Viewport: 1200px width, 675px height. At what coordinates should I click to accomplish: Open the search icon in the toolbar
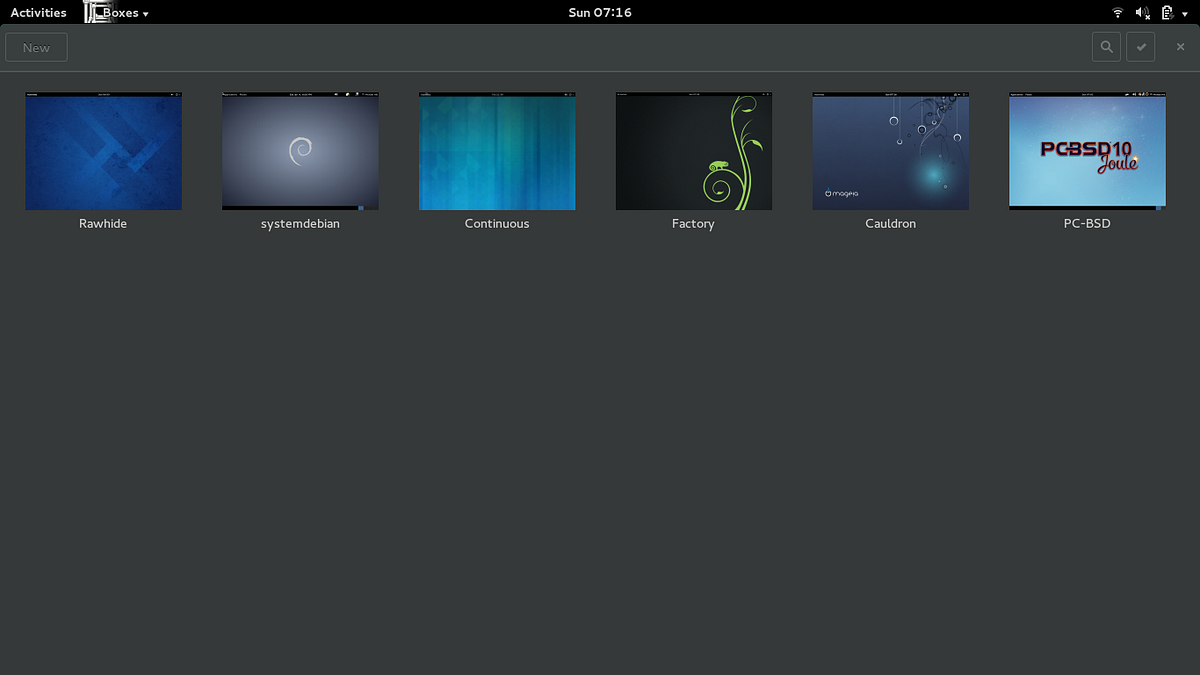(x=1106, y=46)
